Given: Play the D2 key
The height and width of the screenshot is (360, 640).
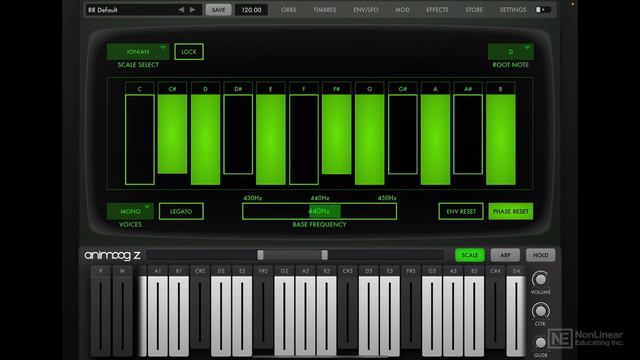Looking at the screenshot, I should pos(221,315).
